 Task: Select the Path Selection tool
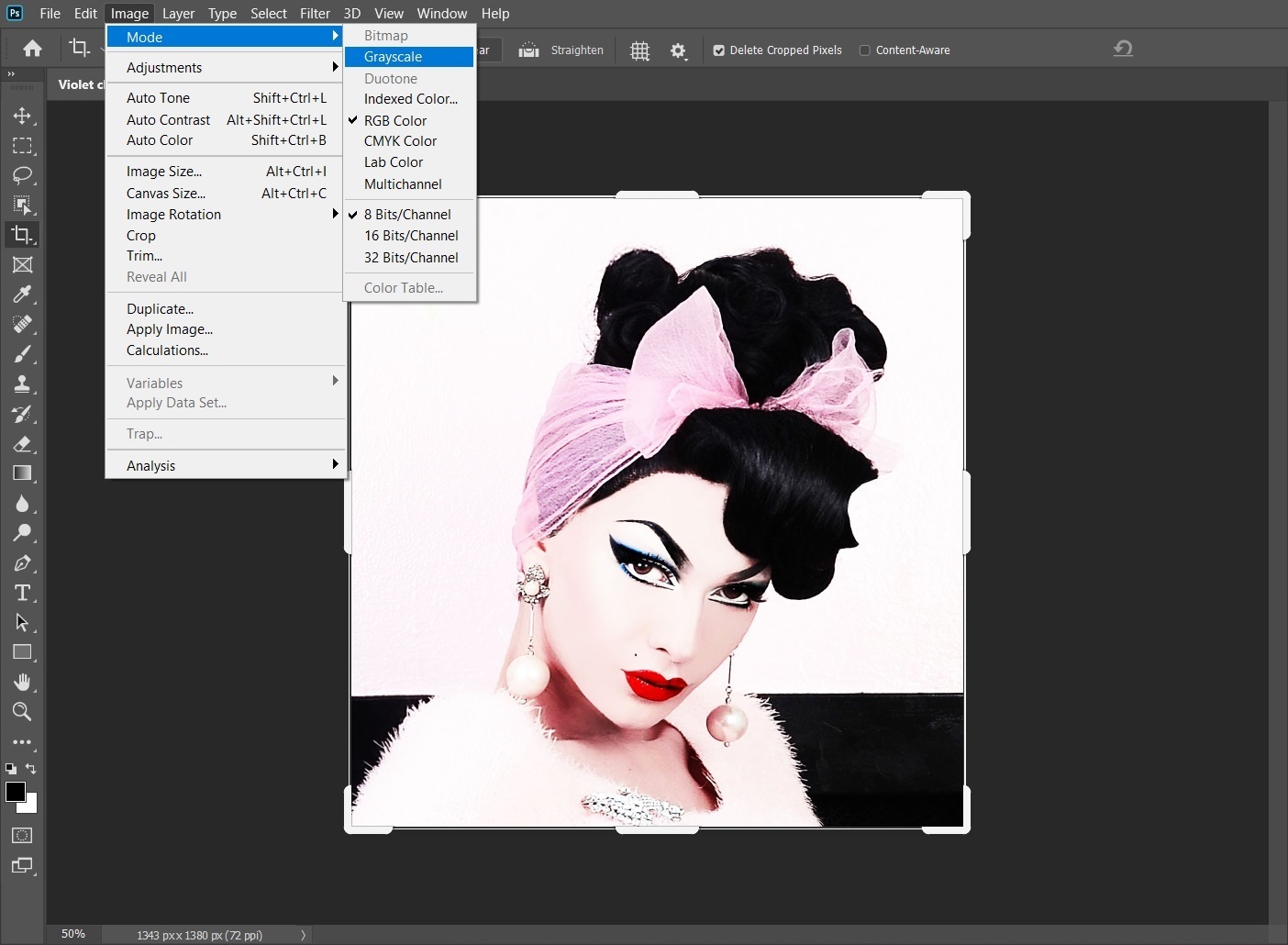22,623
